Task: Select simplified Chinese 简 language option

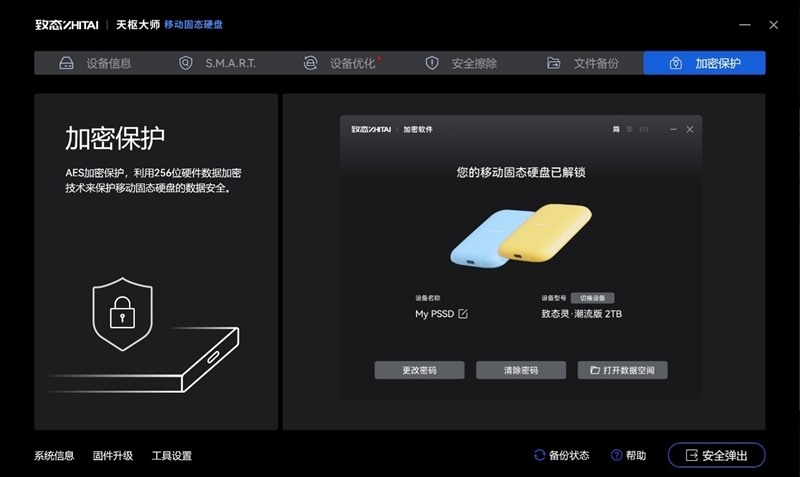Action: [616, 129]
